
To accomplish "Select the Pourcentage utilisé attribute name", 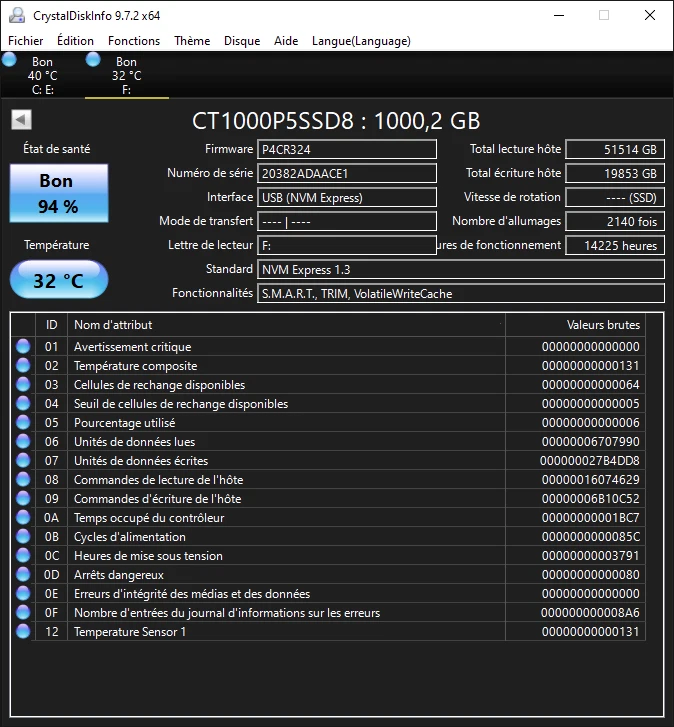I will click(x=125, y=423).
